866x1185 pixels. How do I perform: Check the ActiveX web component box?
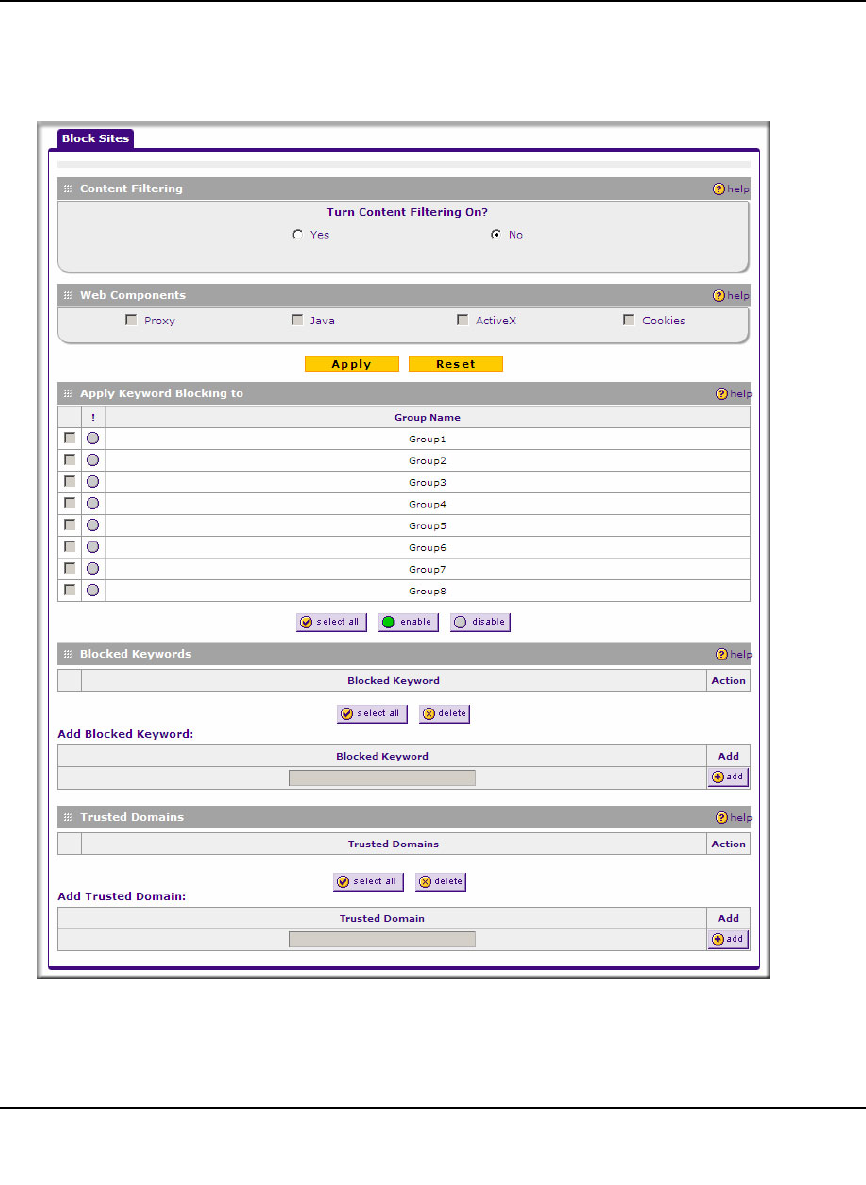(x=462, y=320)
